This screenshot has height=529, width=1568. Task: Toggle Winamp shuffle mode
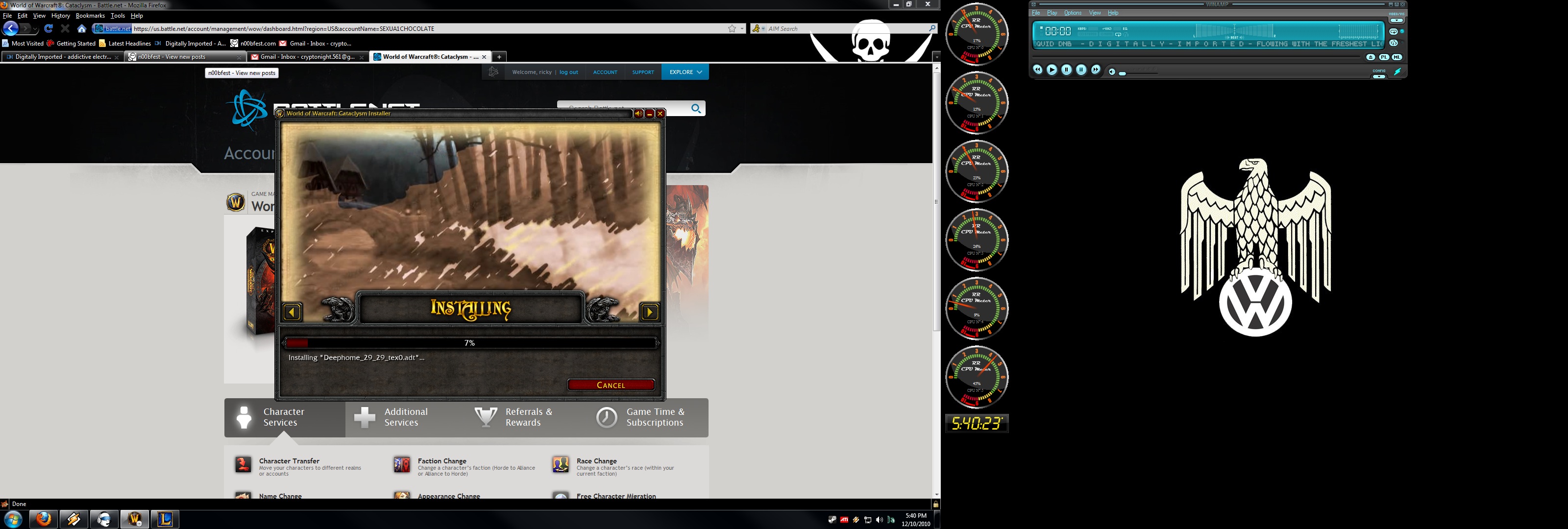pyautogui.click(x=1394, y=43)
